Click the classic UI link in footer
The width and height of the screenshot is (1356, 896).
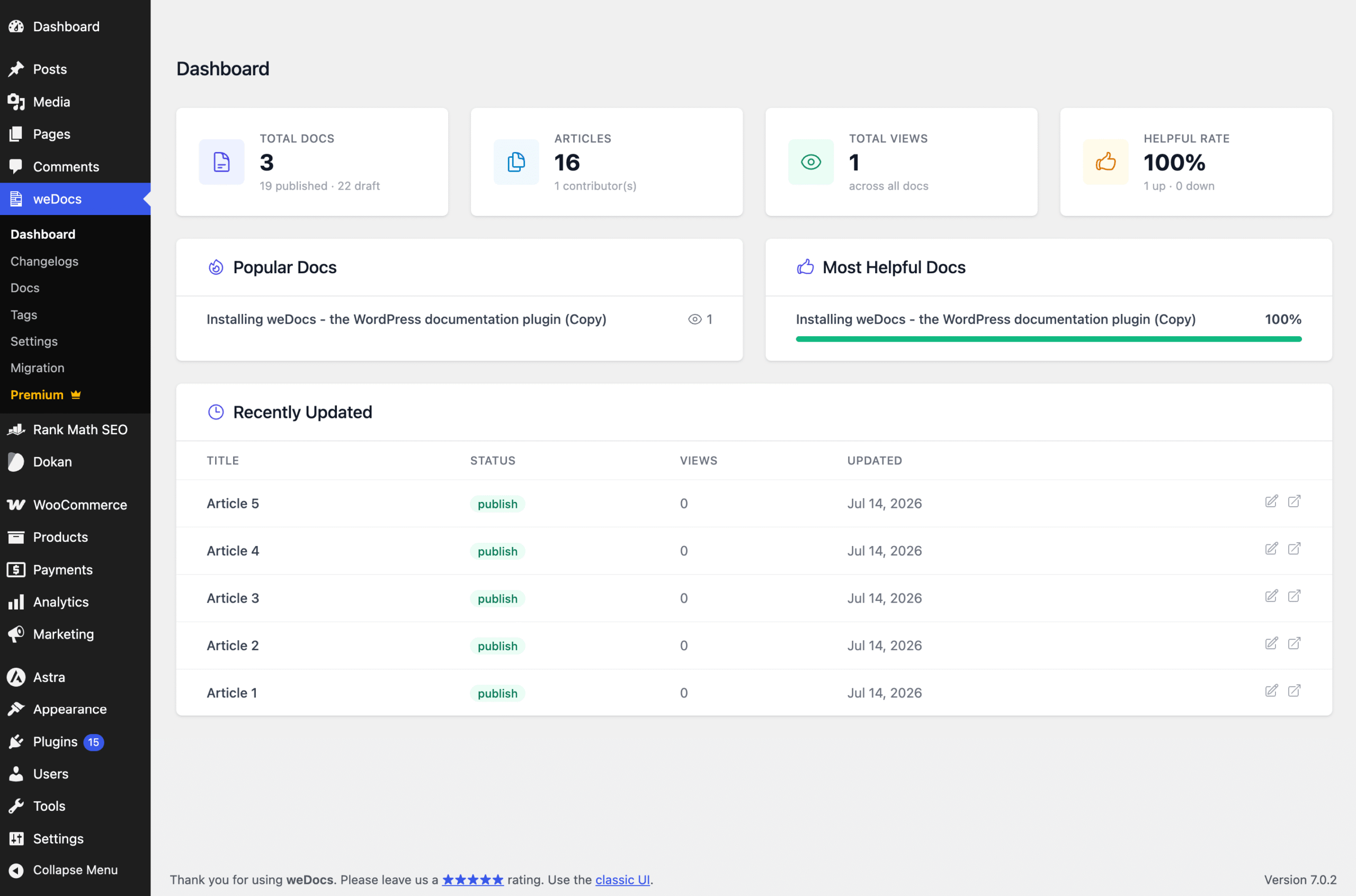[622, 880]
